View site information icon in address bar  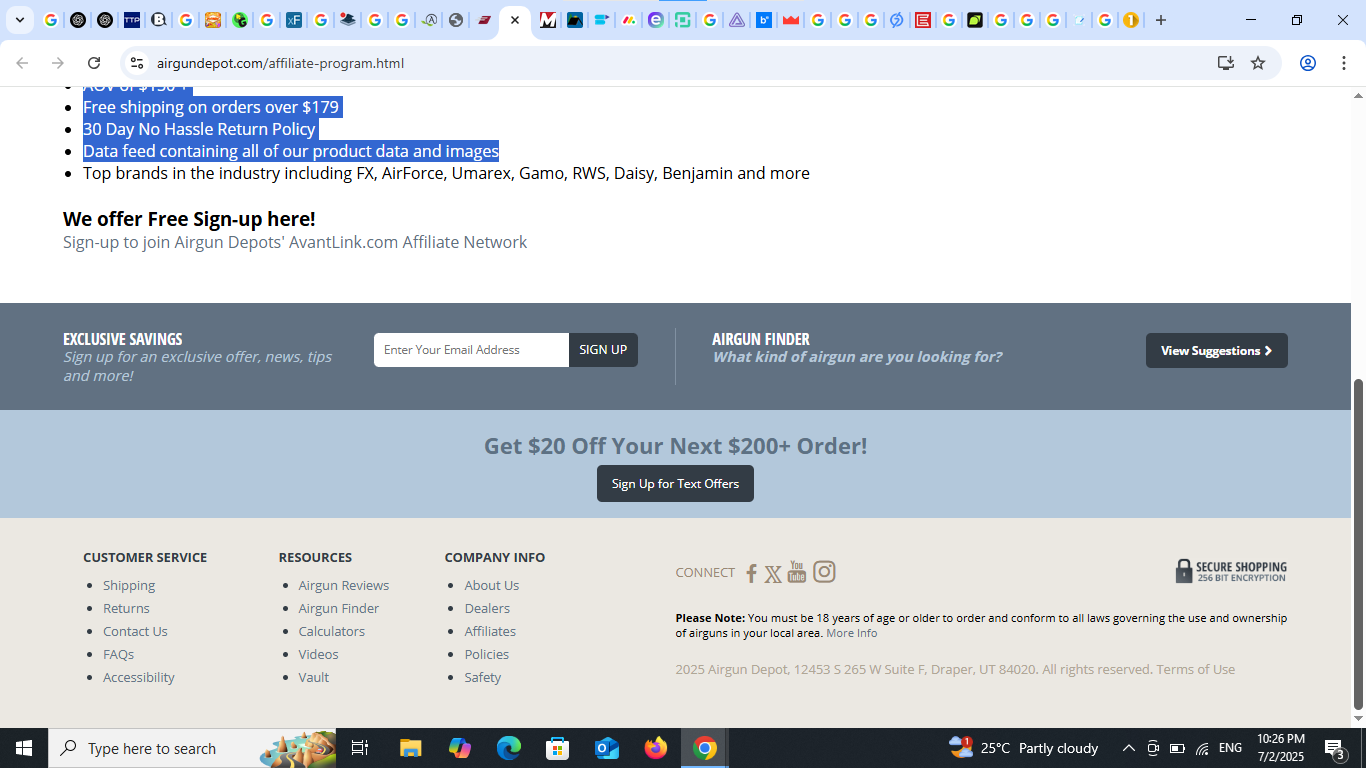pos(137,63)
